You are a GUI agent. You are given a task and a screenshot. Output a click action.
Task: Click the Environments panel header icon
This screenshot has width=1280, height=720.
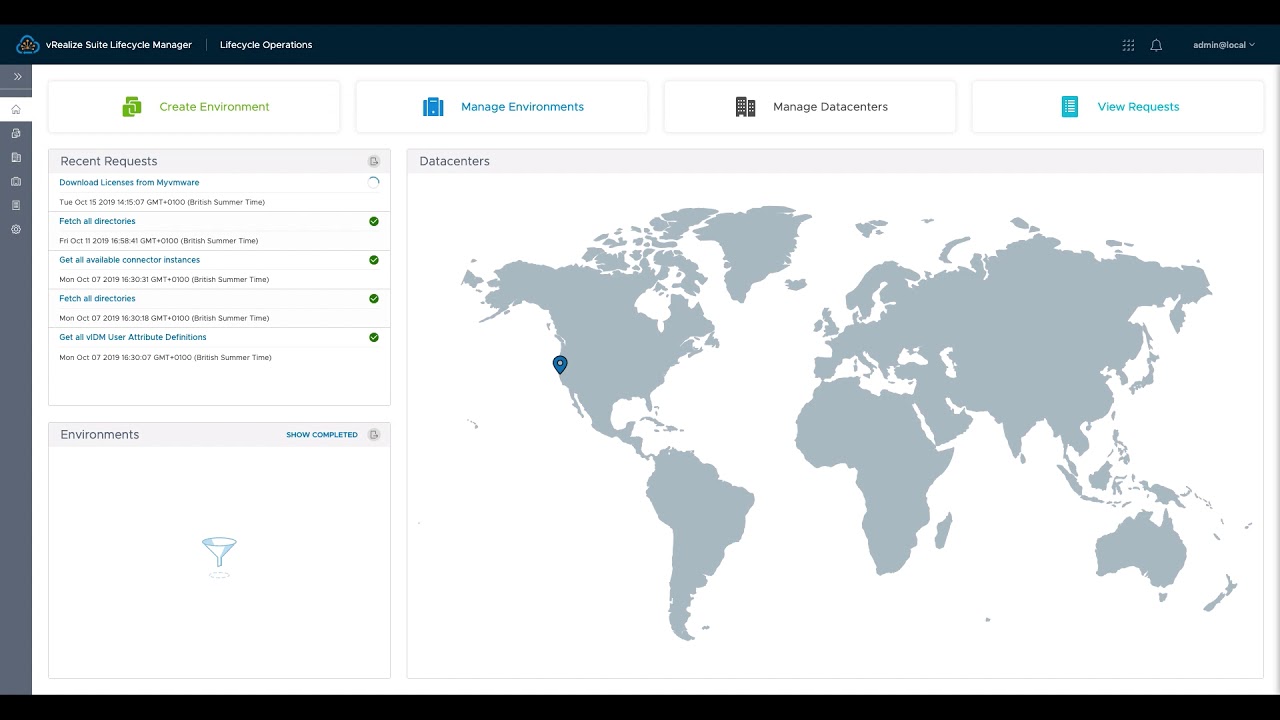374,435
